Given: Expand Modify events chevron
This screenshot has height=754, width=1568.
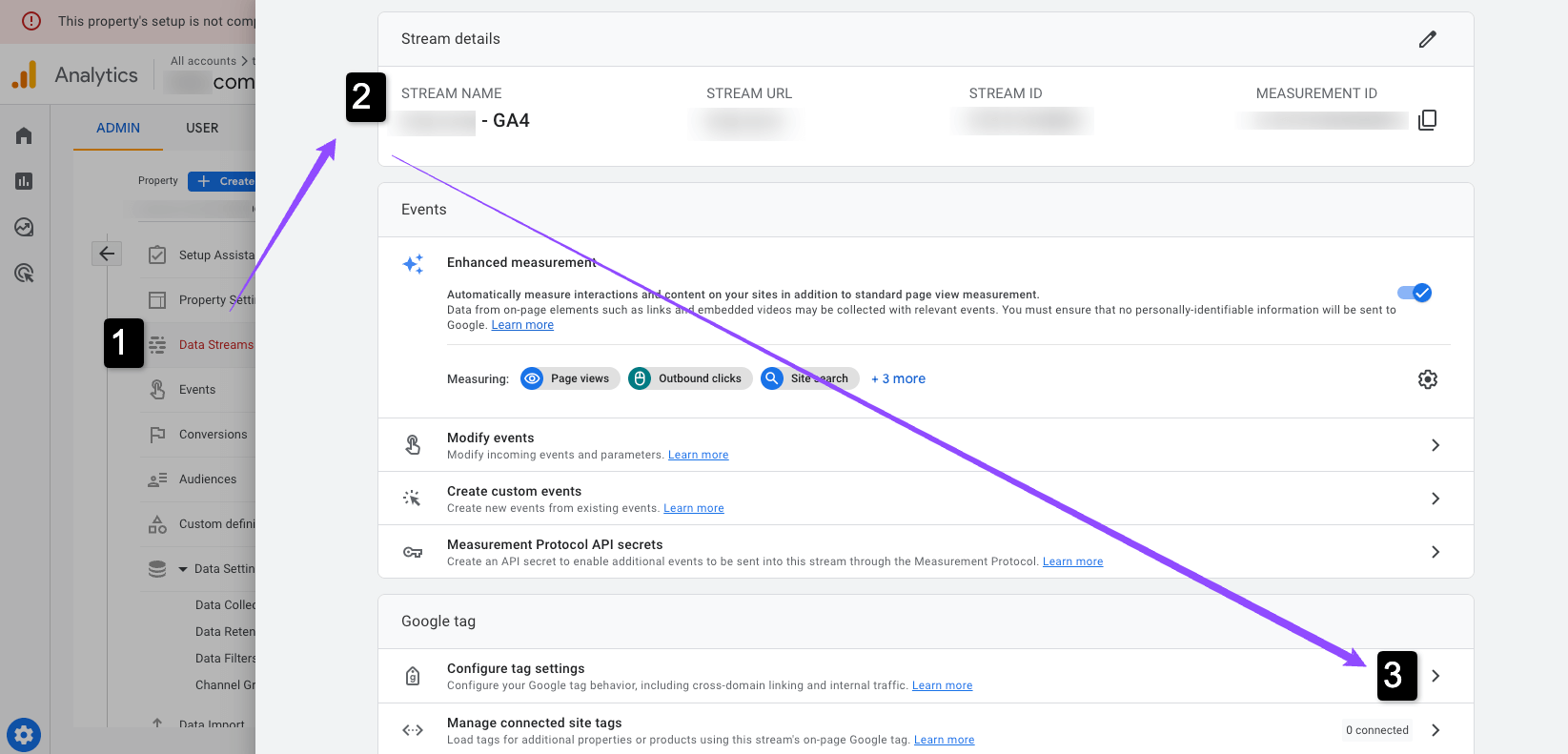Looking at the screenshot, I should (1436, 445).
